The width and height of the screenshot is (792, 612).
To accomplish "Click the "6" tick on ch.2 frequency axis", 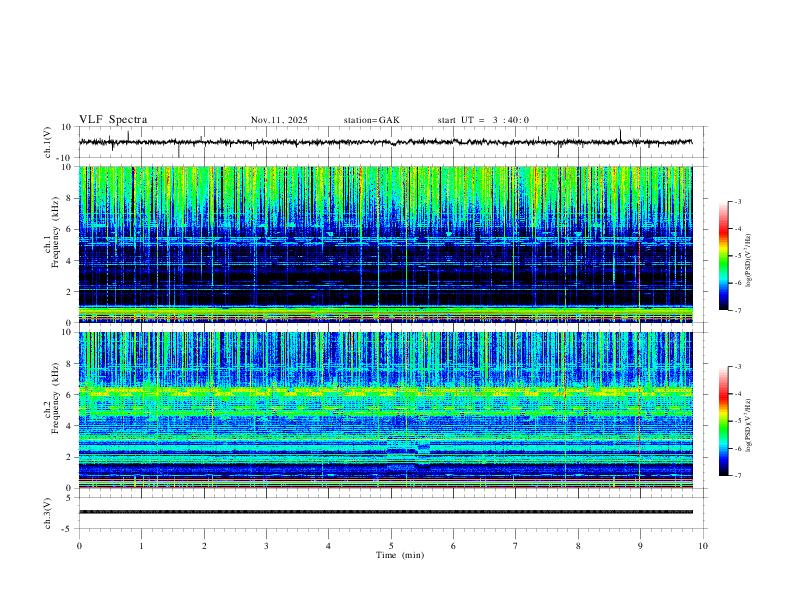I will point(70,395).
